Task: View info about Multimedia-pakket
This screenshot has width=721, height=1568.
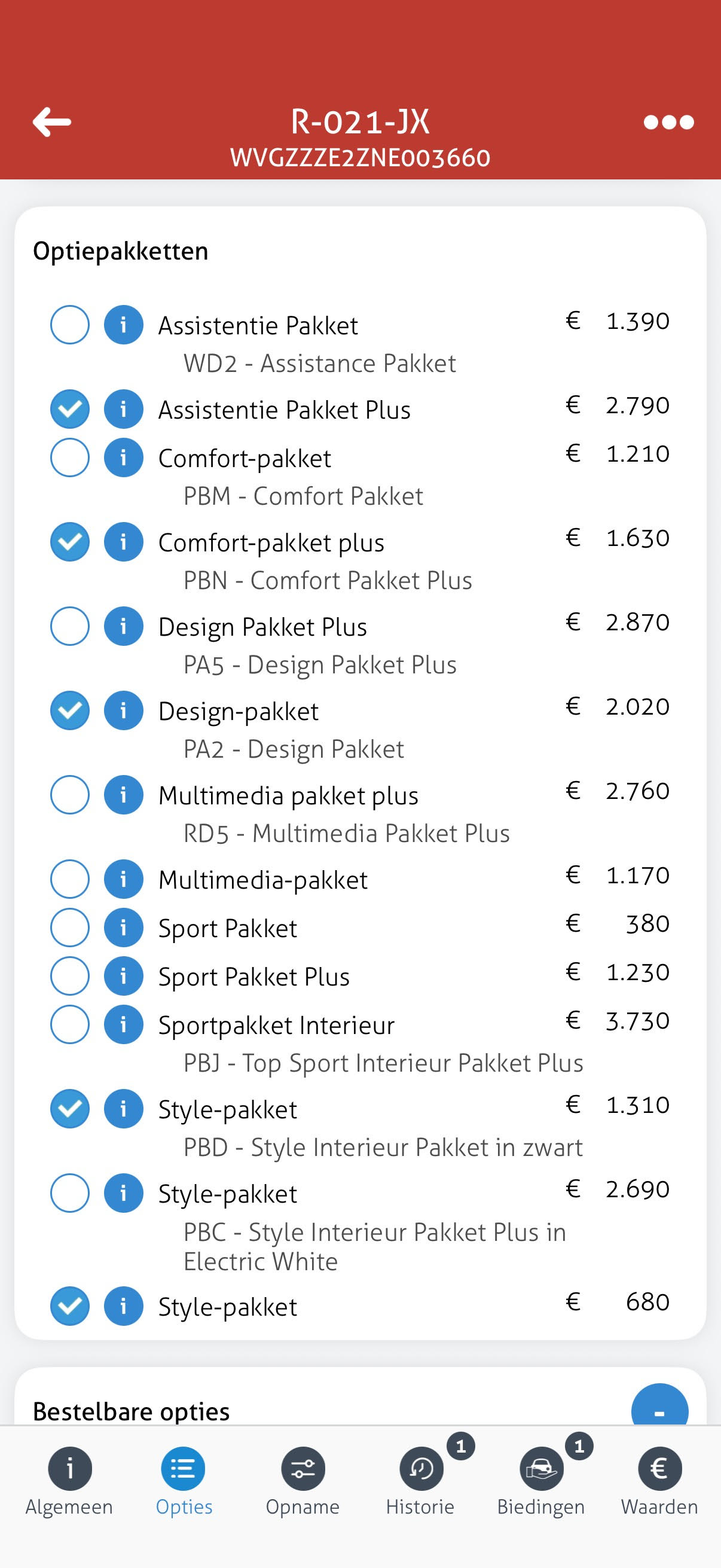Action: click(x=124, y=879)
